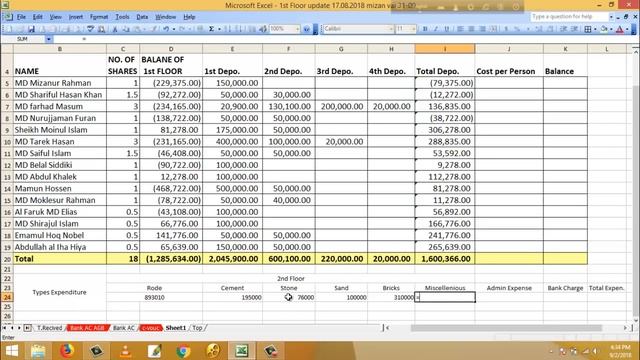Click the Percent Style icon
This screenshot has height=360, width=640.
point(517,29)
